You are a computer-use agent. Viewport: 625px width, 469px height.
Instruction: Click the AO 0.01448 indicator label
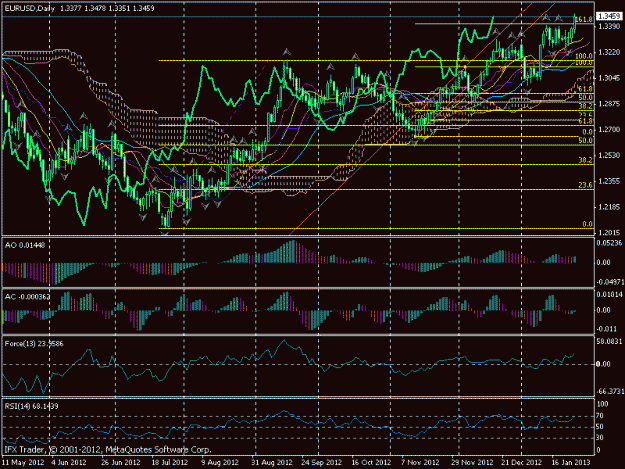pyautogui.click(x=25, y=245)
